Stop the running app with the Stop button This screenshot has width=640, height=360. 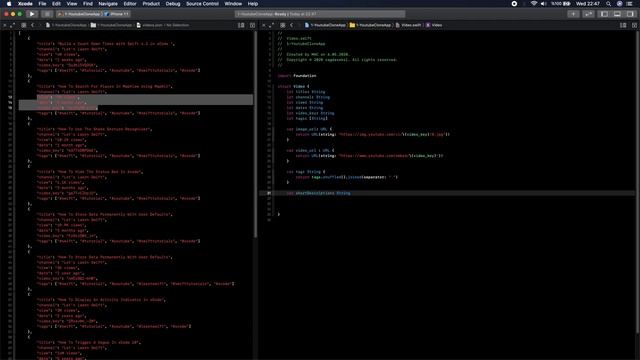(47, 14)
